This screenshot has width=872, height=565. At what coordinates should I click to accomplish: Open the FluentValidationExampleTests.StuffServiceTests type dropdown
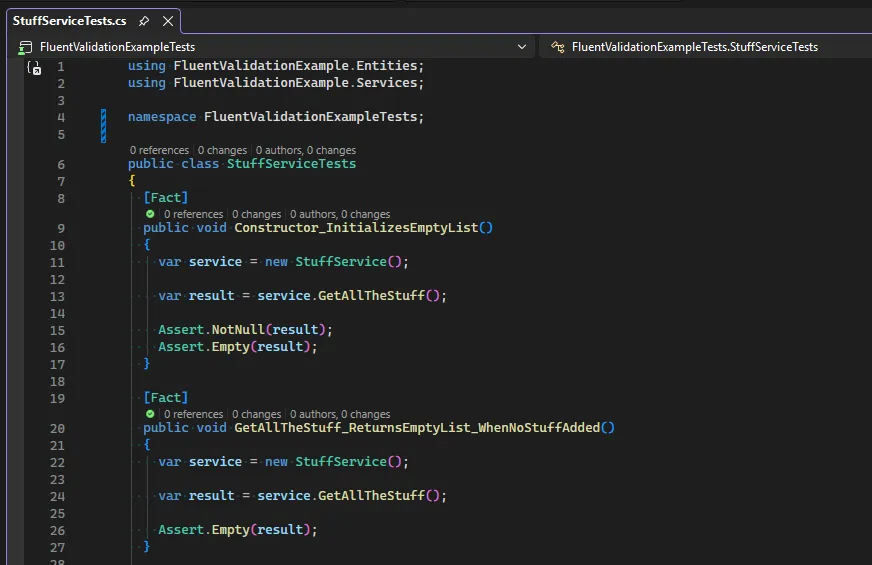pyautogui.click(x=695, y=47)
